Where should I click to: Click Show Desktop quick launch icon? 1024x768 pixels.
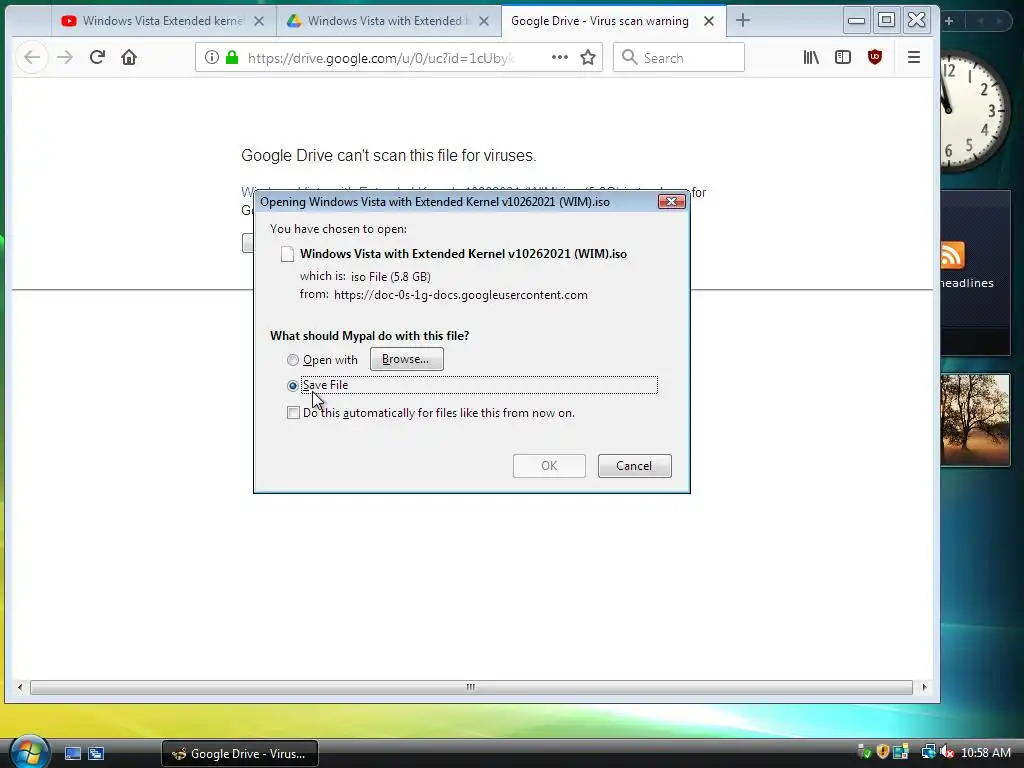point(72,754)
